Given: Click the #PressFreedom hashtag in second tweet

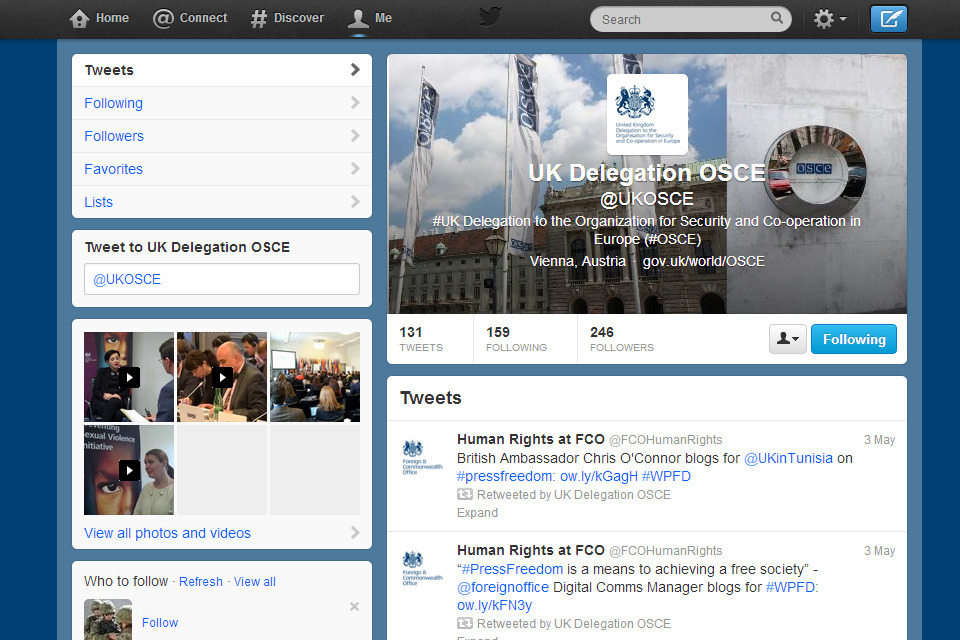Looking at the screenshot, I should point(512,569).
